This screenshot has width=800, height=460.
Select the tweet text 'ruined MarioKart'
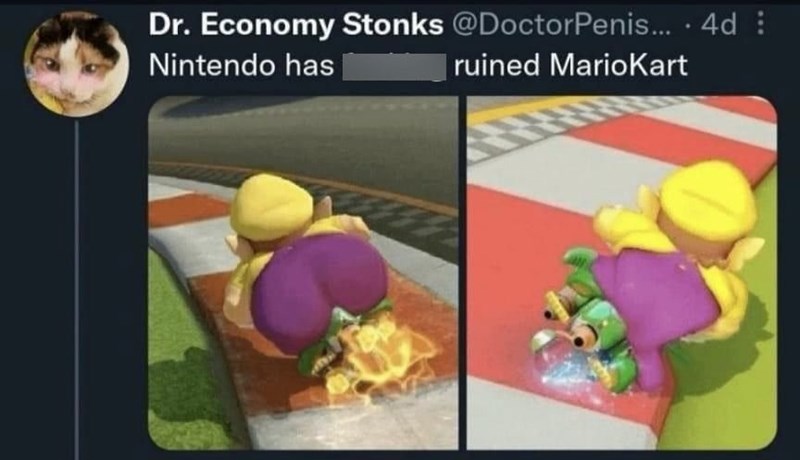(x=570, y=65)
